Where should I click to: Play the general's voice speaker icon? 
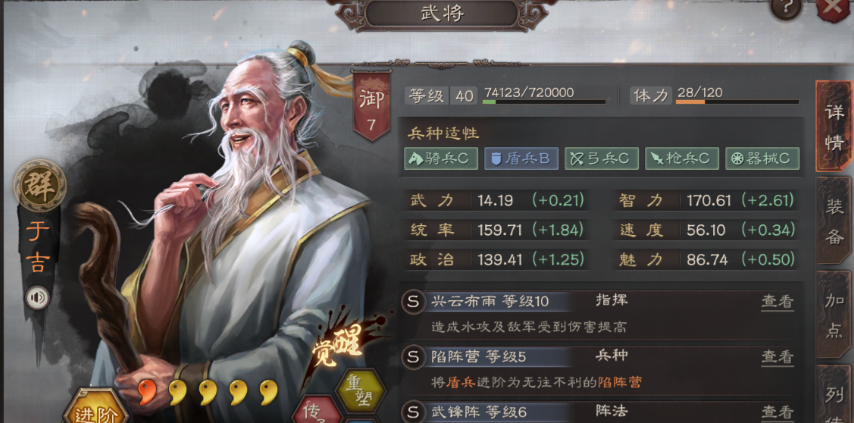click(38, 298)
